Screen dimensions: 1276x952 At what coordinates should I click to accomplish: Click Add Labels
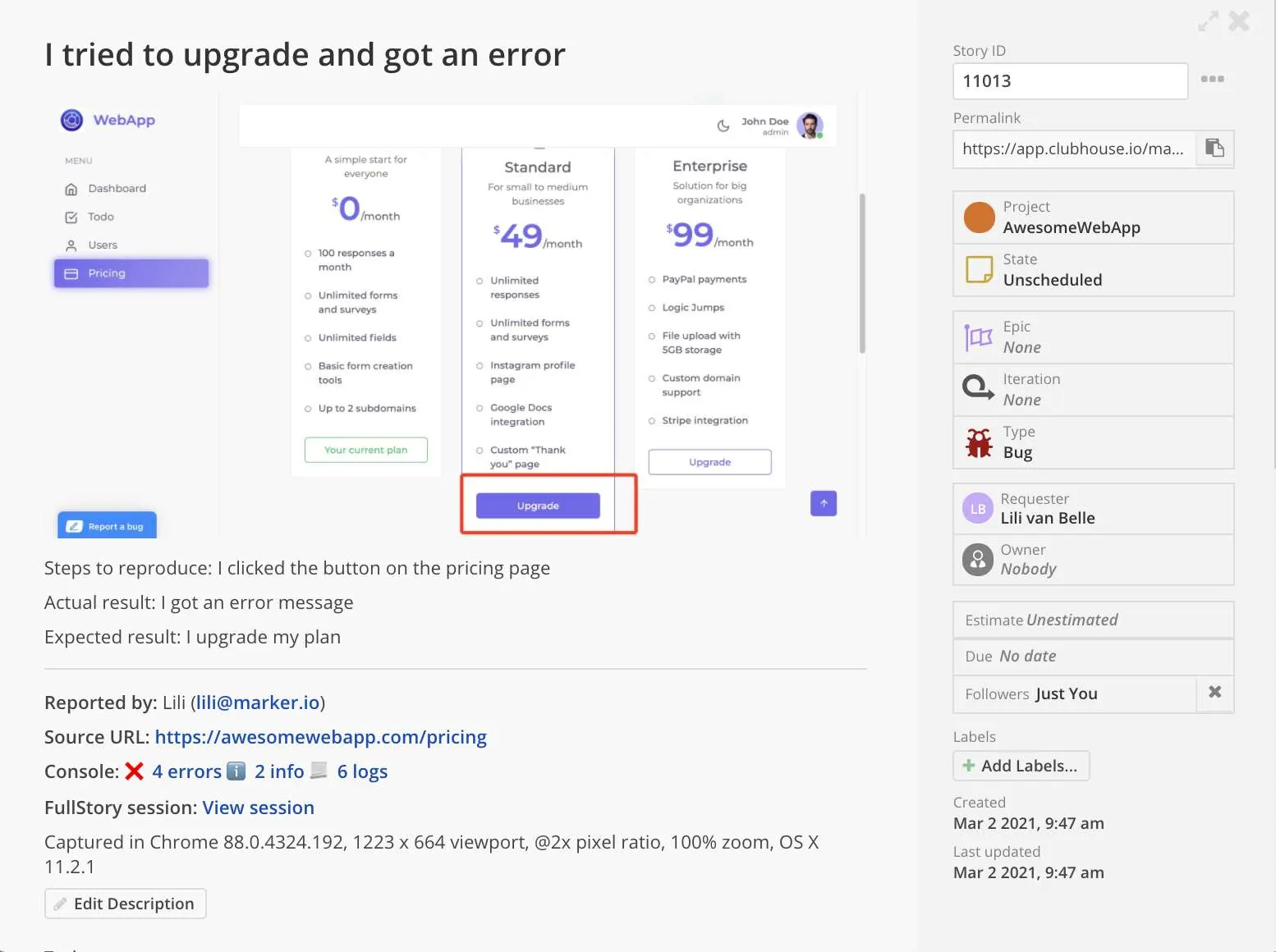pyautogui.click(x=1021, y=765)
